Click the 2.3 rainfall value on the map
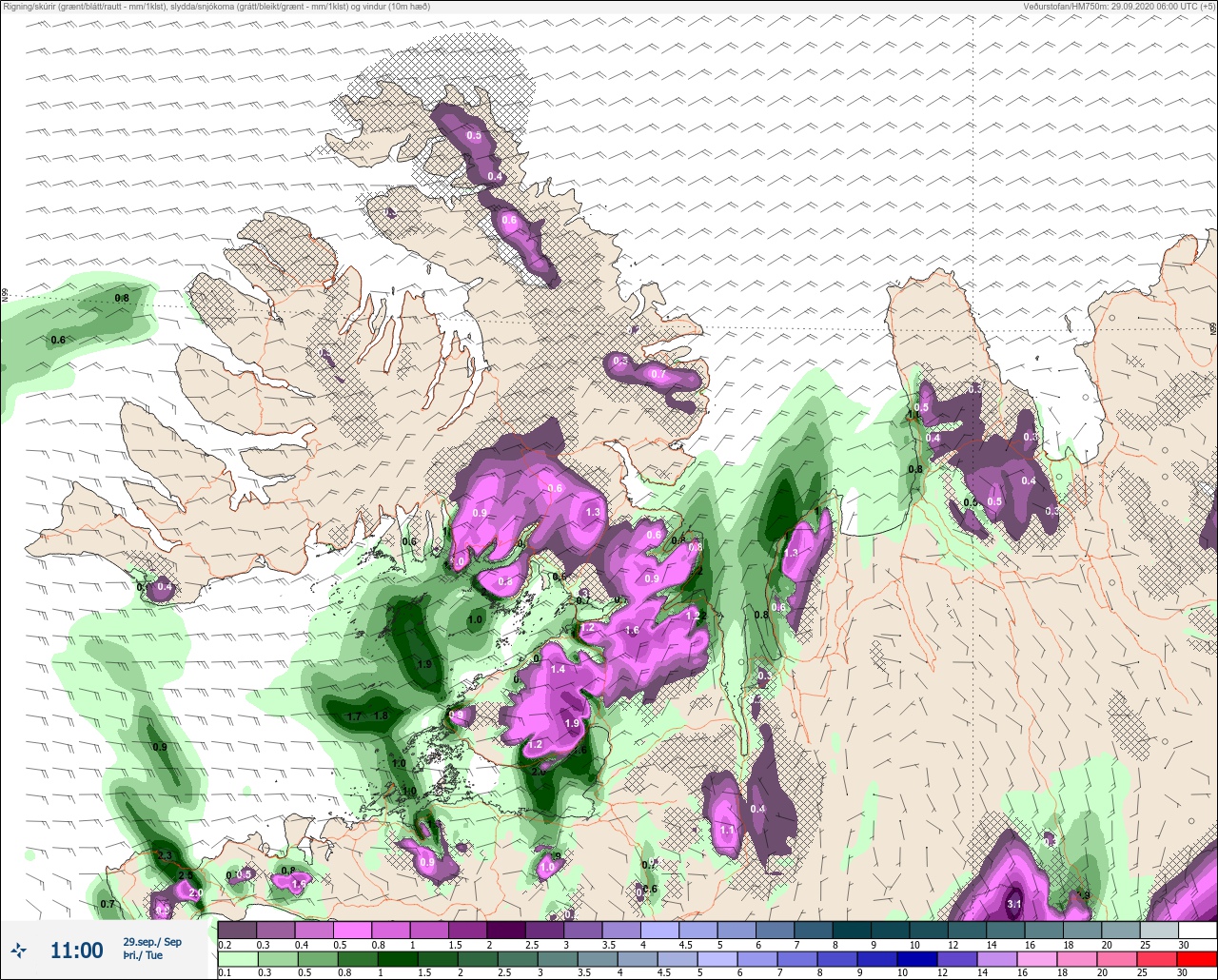Image resolution: width=1218 pixels, height=980 pixels. coord(165,856)
